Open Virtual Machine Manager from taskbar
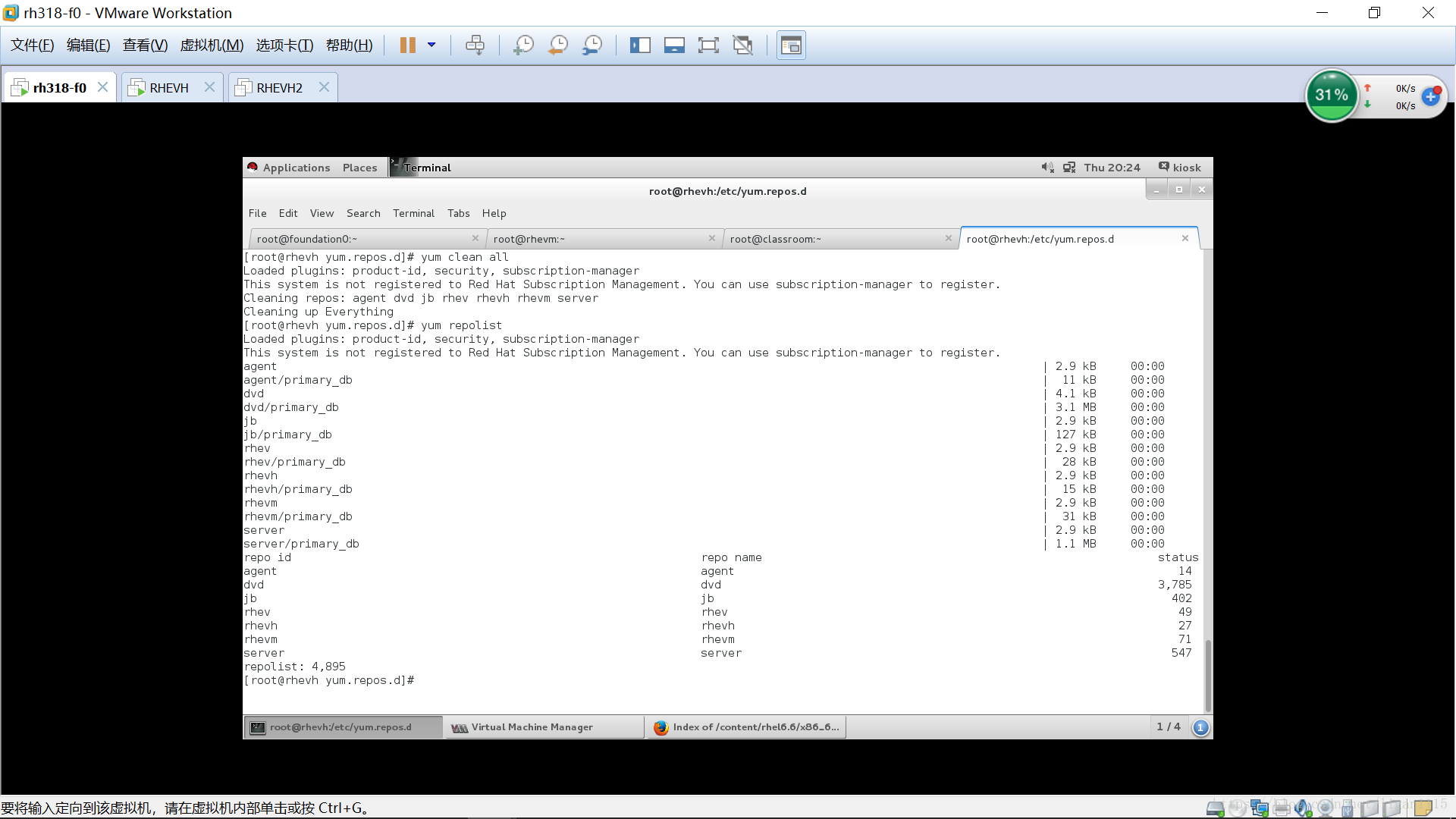This screenshot has width=1456, height=819. [544, 727]
